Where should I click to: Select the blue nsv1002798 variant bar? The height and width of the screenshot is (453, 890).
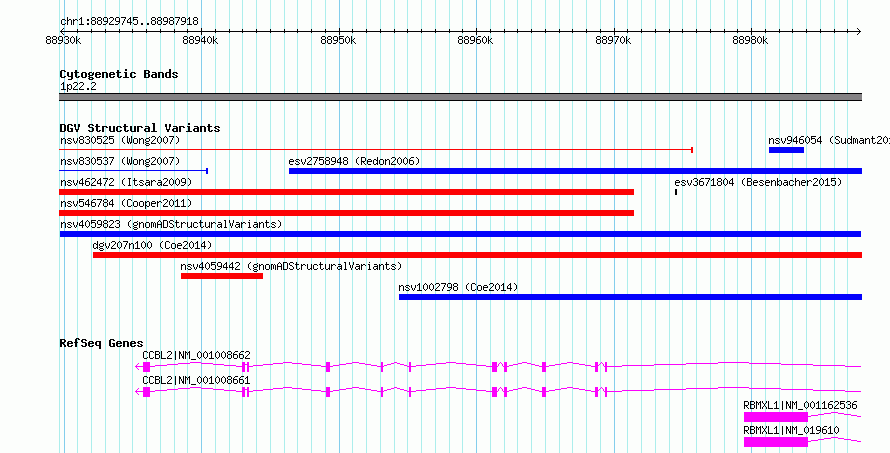click(x=630, y=297)
